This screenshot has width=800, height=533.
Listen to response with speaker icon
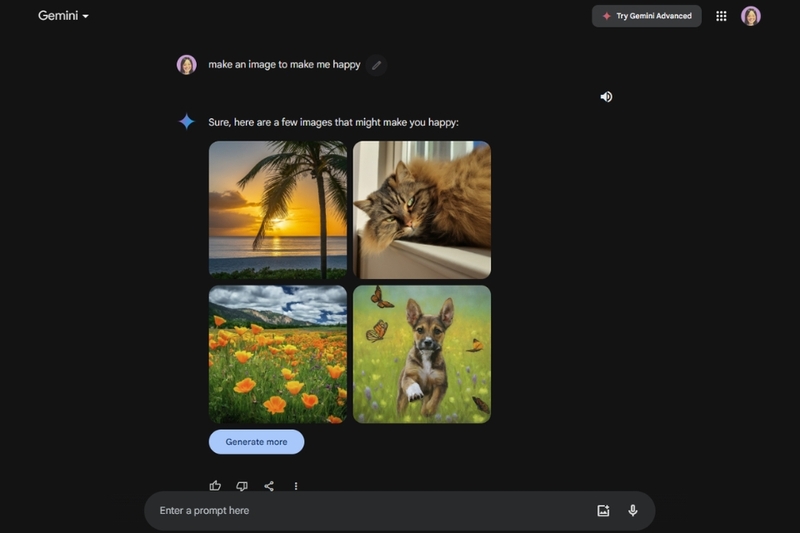pos(606,97)
